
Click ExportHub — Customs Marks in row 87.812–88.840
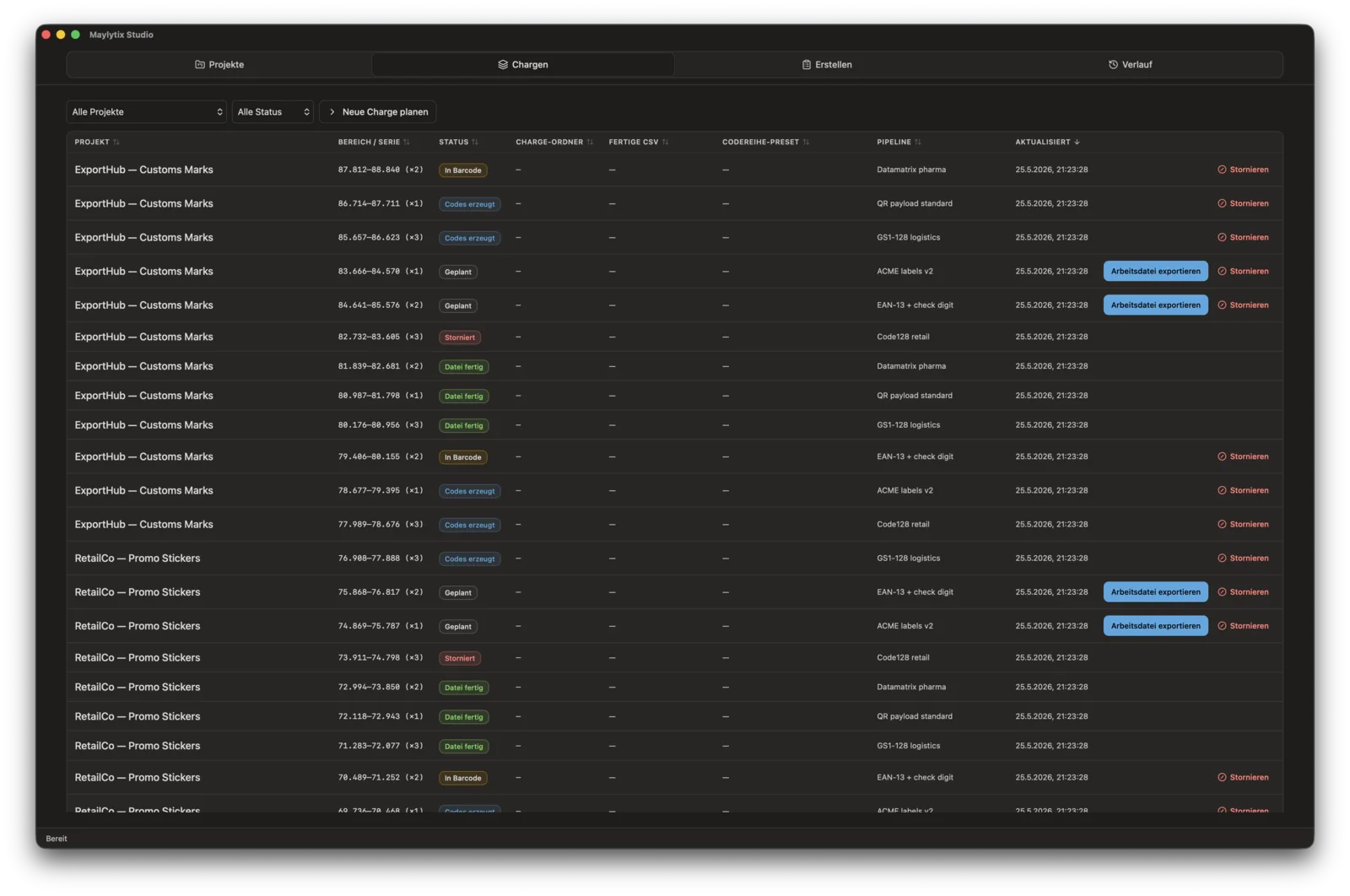[143, 170]
